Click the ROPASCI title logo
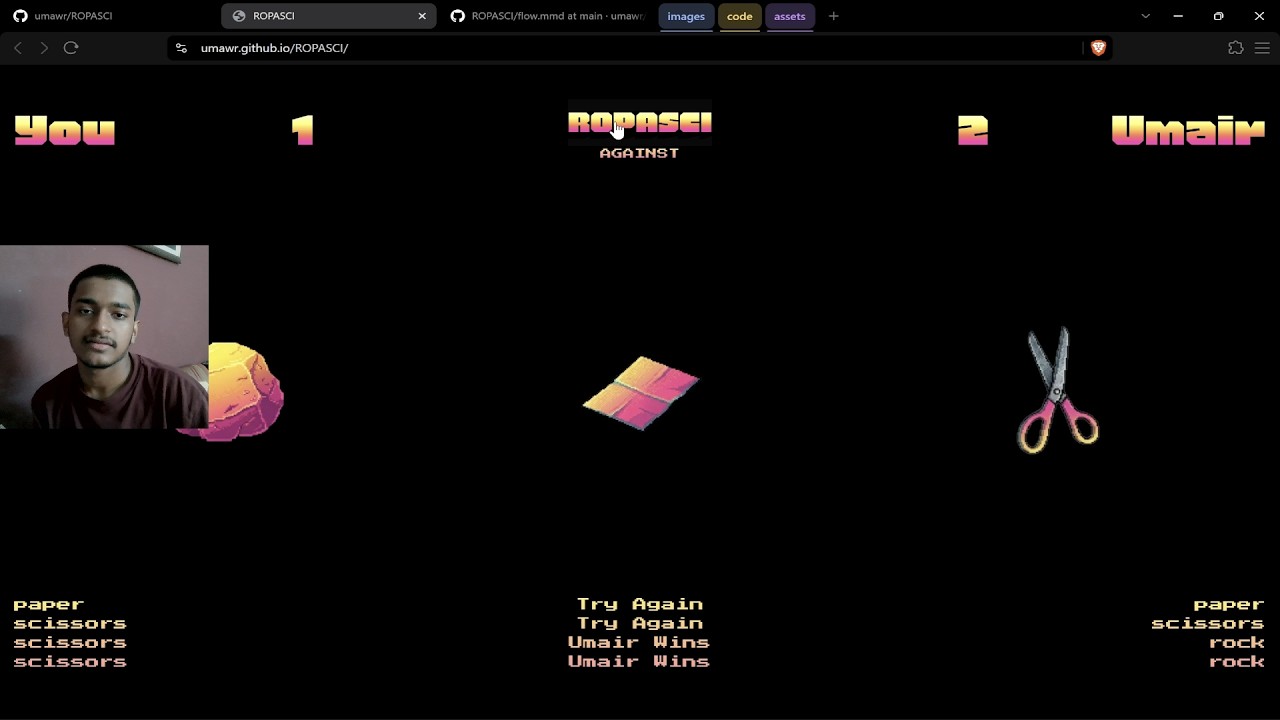This screenshot has height=720, width=1280. pos(640,122)
